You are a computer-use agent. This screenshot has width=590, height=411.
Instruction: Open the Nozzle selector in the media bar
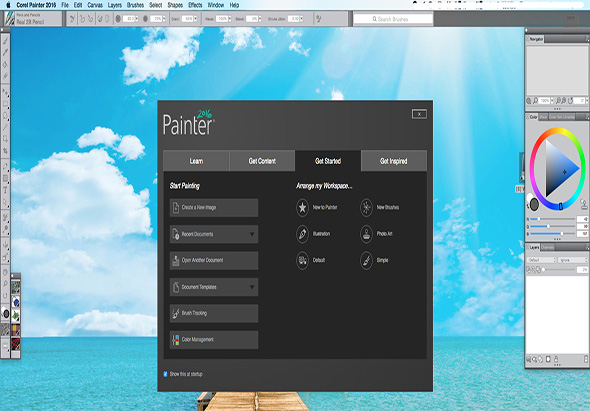(x=16, y=316)
